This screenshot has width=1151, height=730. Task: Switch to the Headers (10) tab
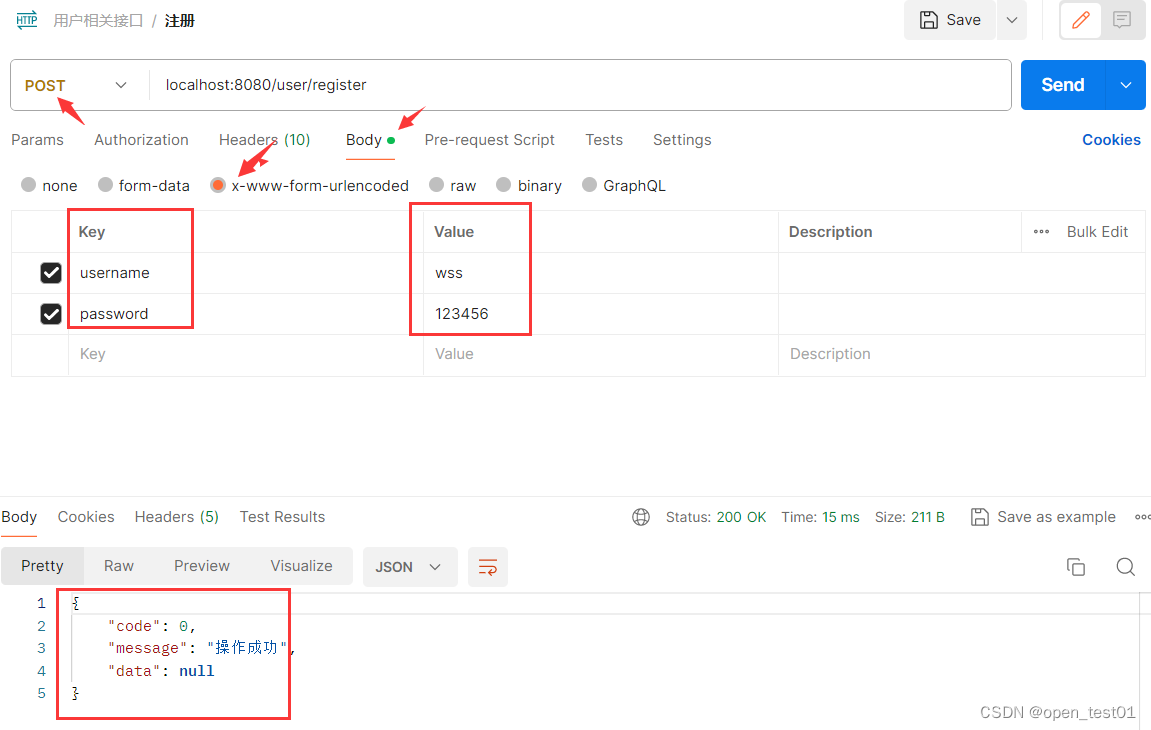pos(264,139)
